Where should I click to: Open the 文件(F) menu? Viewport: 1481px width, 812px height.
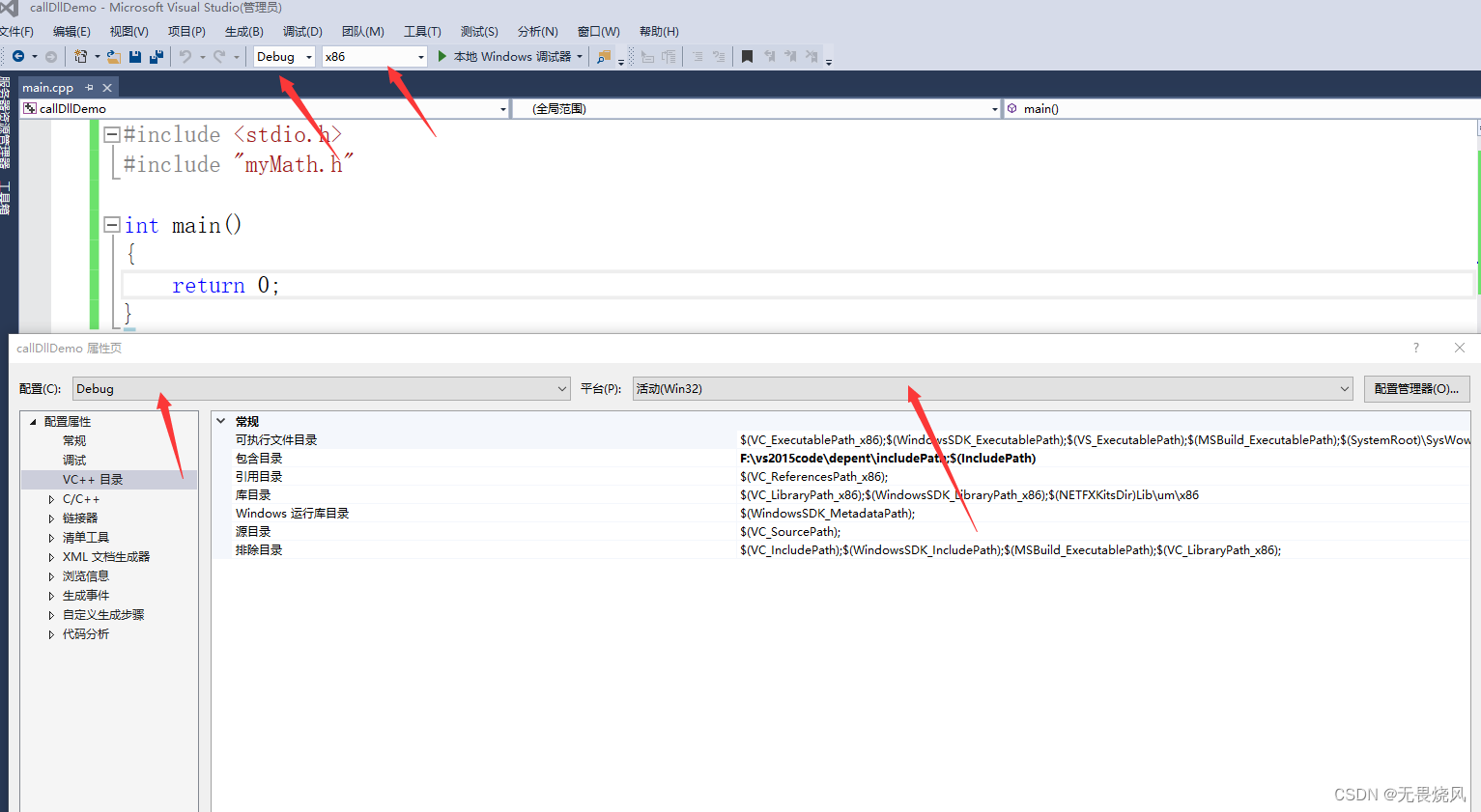point(15,32)
